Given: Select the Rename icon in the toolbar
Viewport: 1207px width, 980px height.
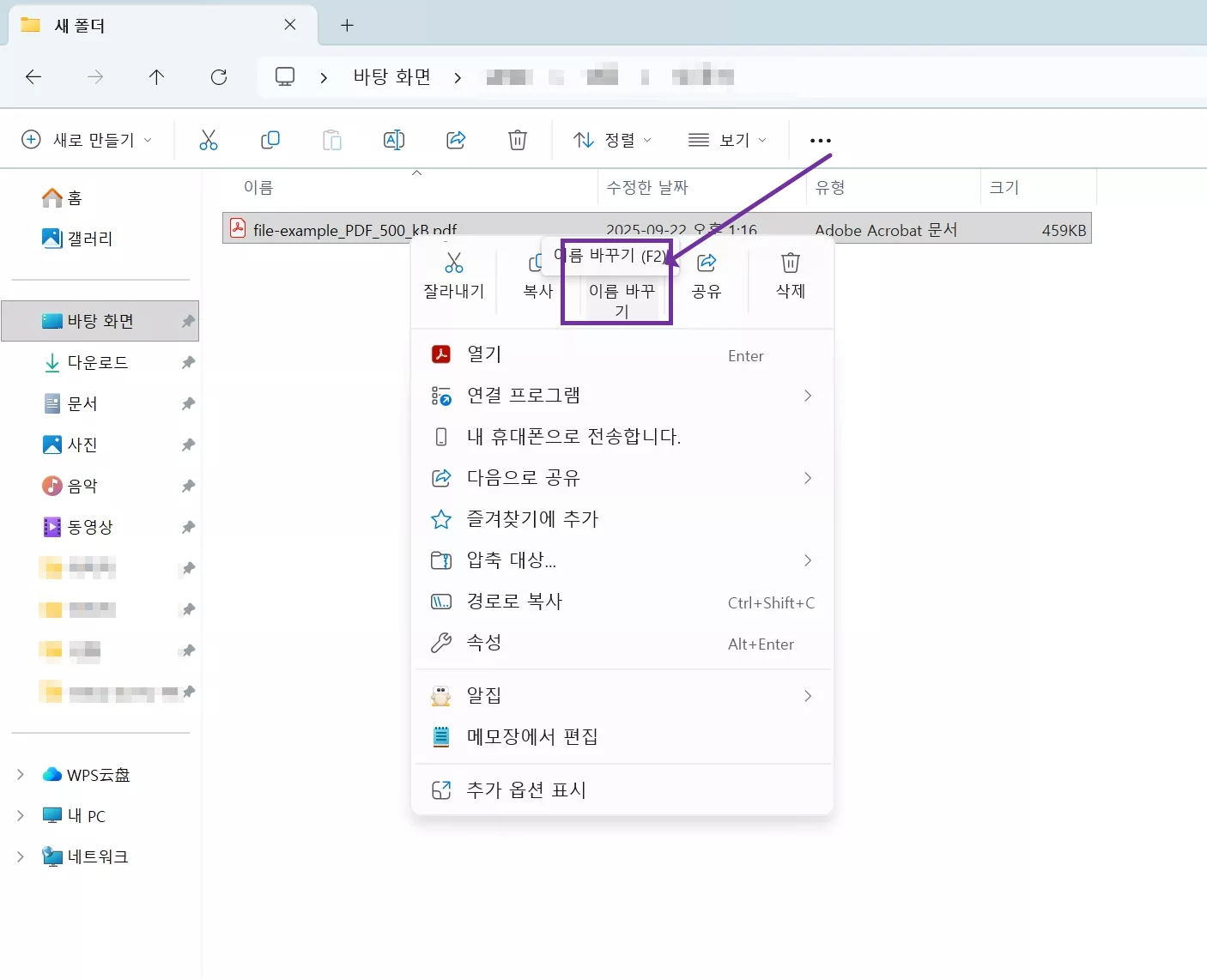Looking at the screenshot, I should point(394,139).
